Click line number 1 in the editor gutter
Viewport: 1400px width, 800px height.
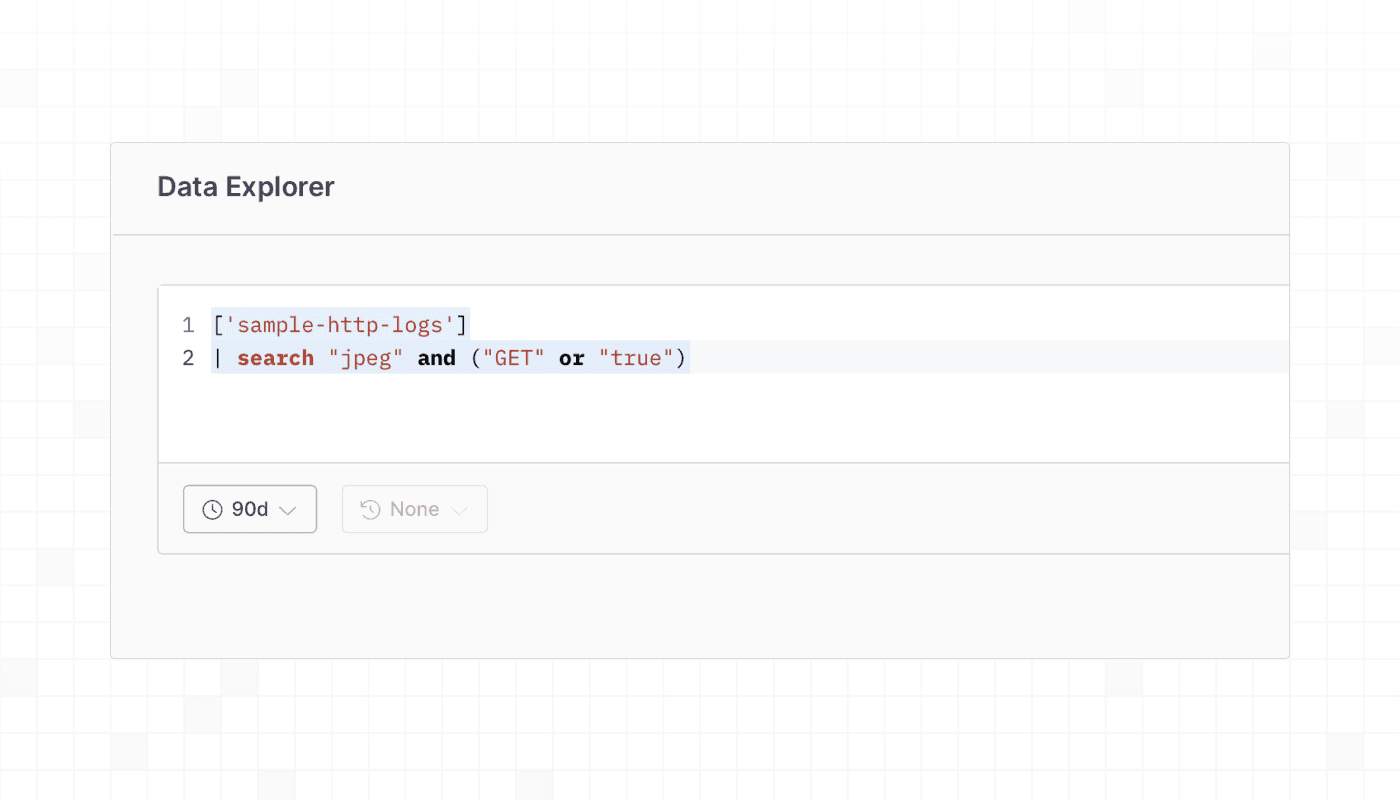(x=188, y=325)
